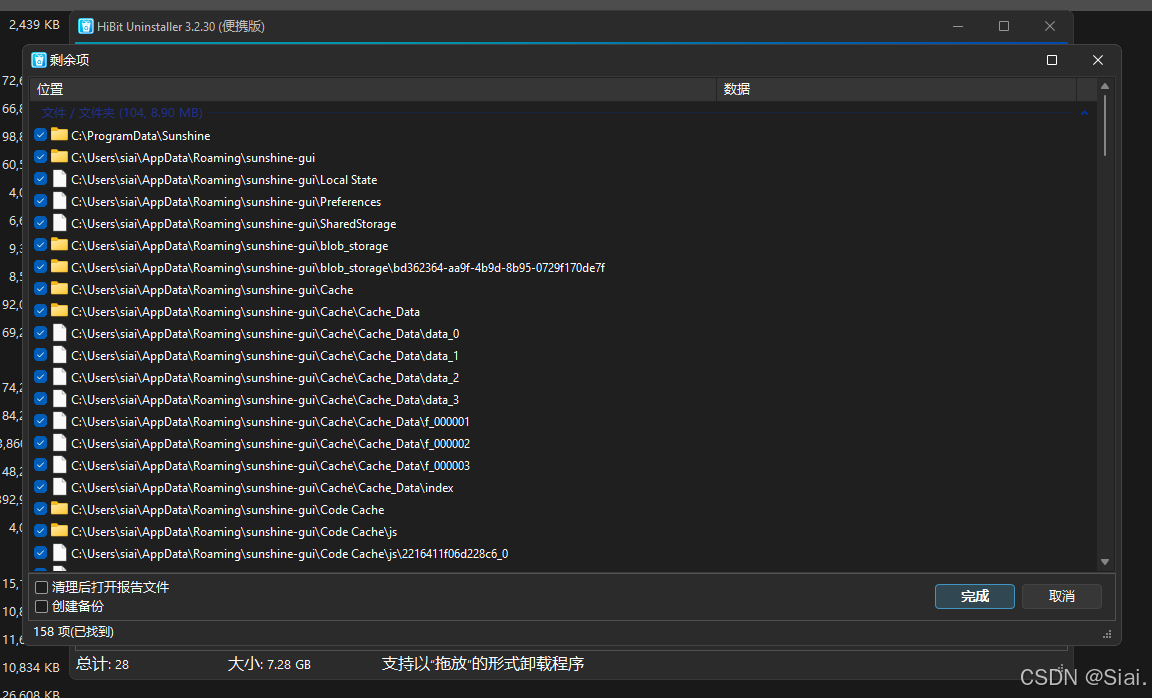This screenshot has height=698, width=1152.
Task: Uncheck the C:\ProgramData\Sunshine entry
Action: (x=40, y=135)
